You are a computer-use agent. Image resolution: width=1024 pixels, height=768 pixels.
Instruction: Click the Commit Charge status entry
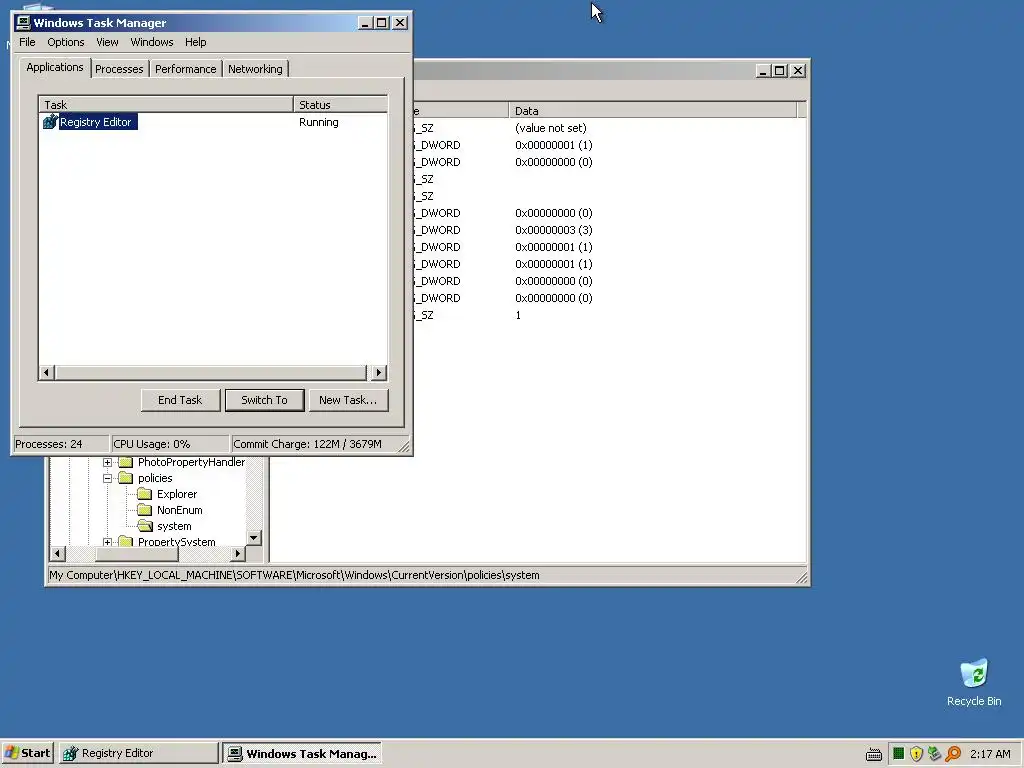[x=315, y=444]
